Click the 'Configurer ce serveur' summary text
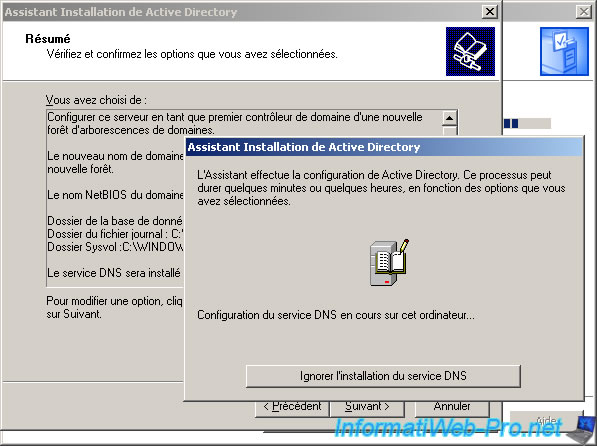Screen dimensions: 597x446 [x=235, y=123]
